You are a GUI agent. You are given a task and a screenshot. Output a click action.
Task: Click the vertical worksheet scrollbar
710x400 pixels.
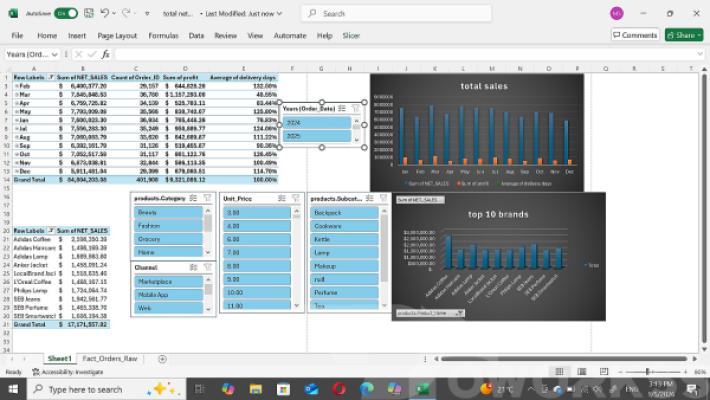(704, 208)
